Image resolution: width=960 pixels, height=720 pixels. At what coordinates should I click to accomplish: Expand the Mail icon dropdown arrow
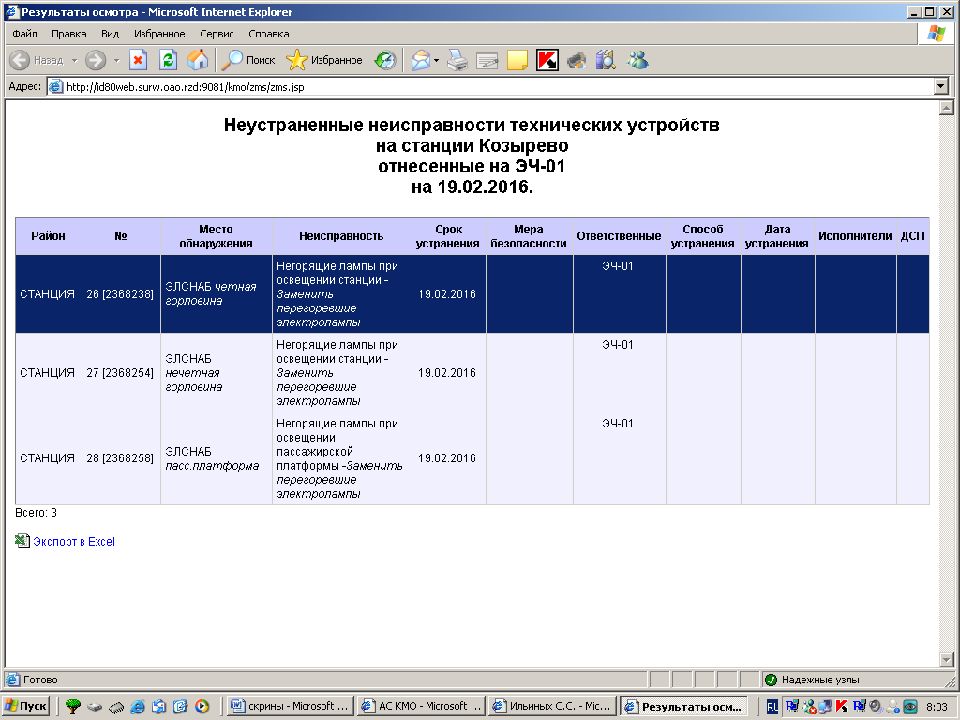[437, 60]
